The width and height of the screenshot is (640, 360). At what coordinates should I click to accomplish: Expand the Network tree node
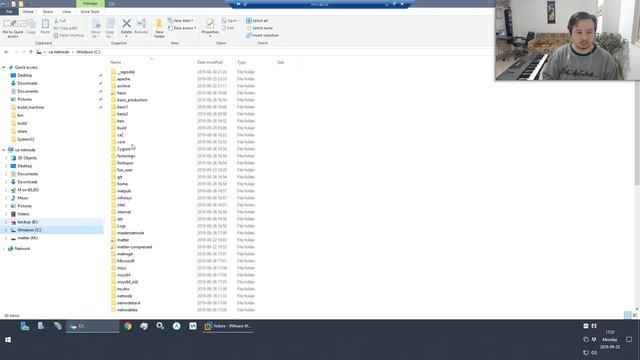4,249
